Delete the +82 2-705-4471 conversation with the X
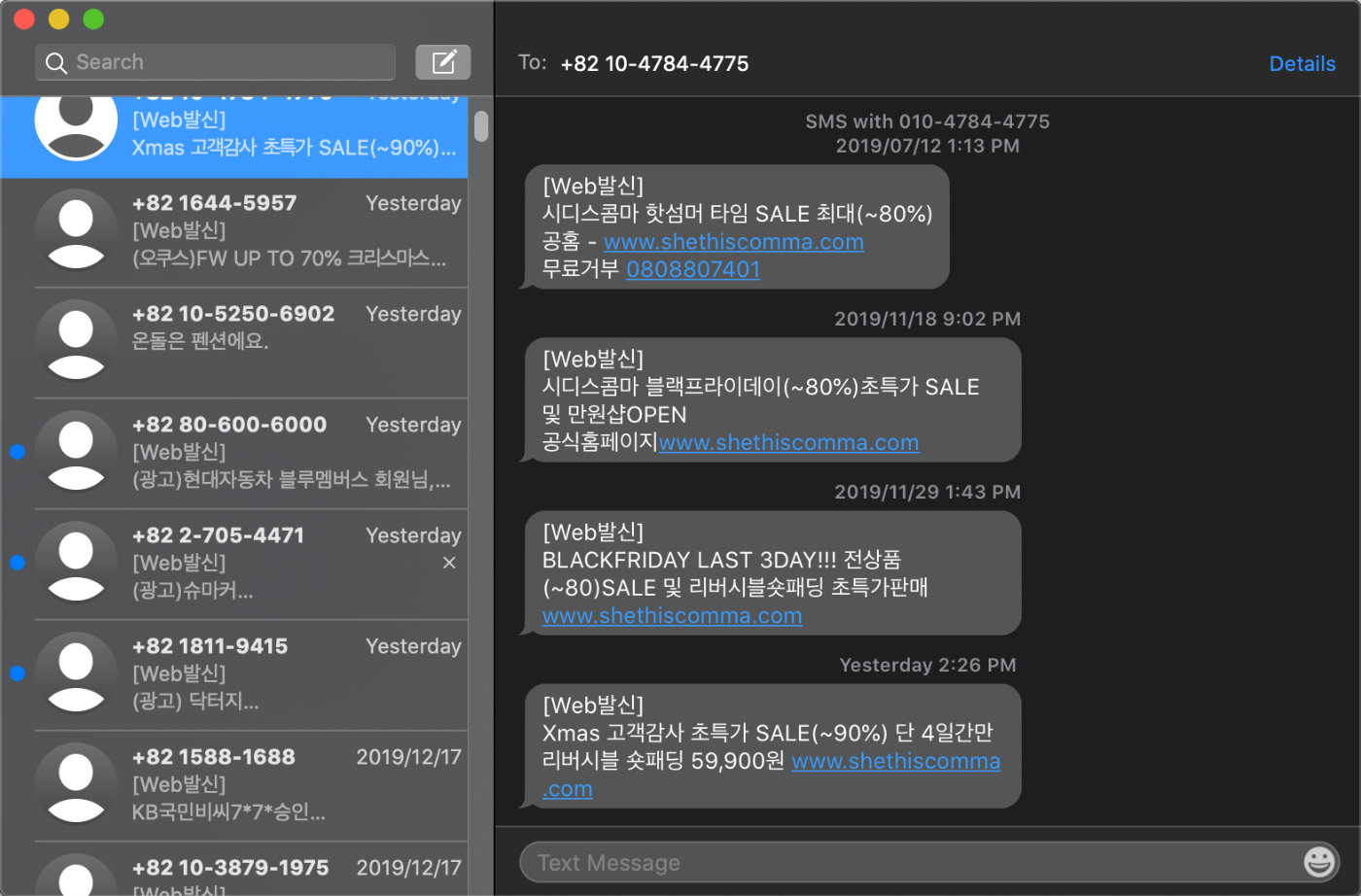1361x896 pixels. pyautogui.click(x=449, y=563)
